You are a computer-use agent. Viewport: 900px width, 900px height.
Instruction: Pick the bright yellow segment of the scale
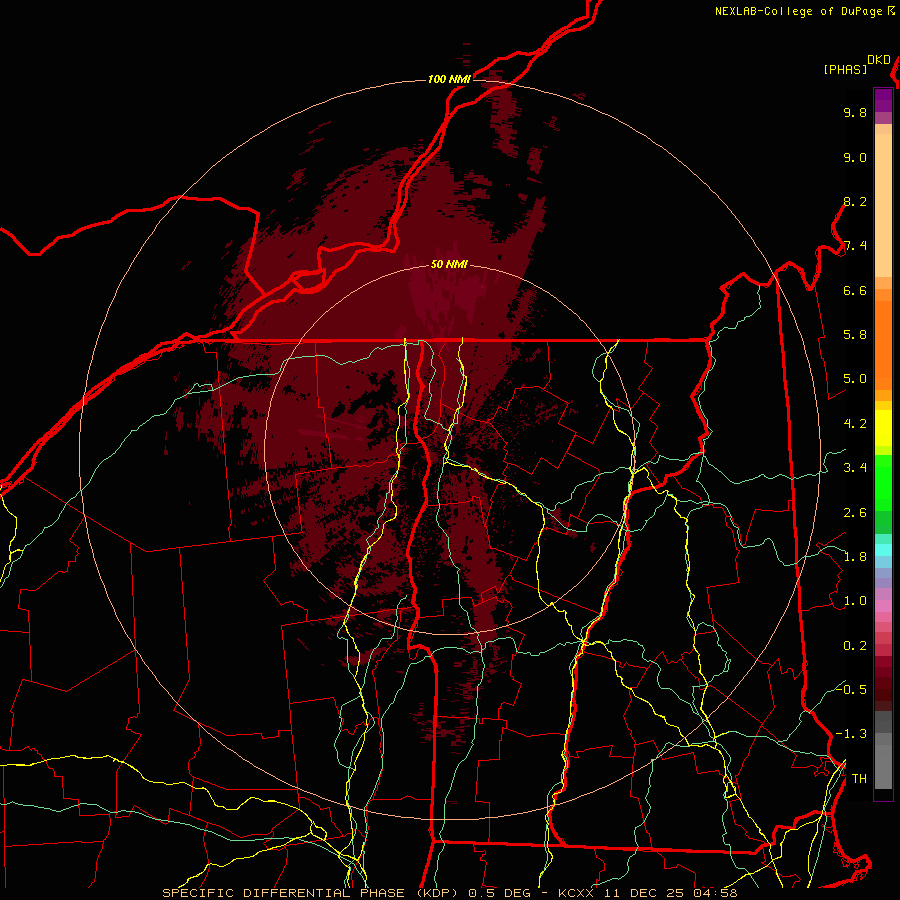883,428
